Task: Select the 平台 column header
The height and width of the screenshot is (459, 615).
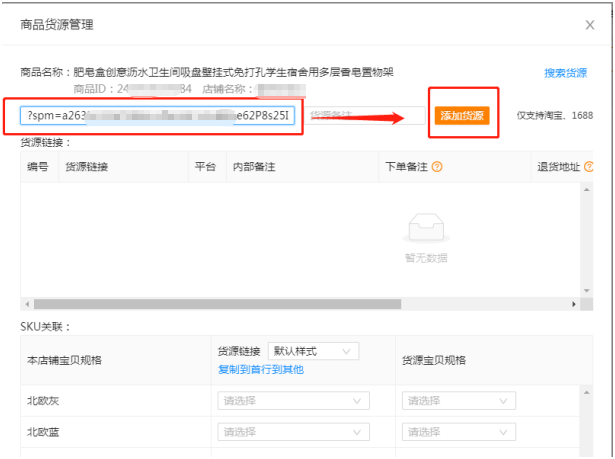Action: pos(205,167)
